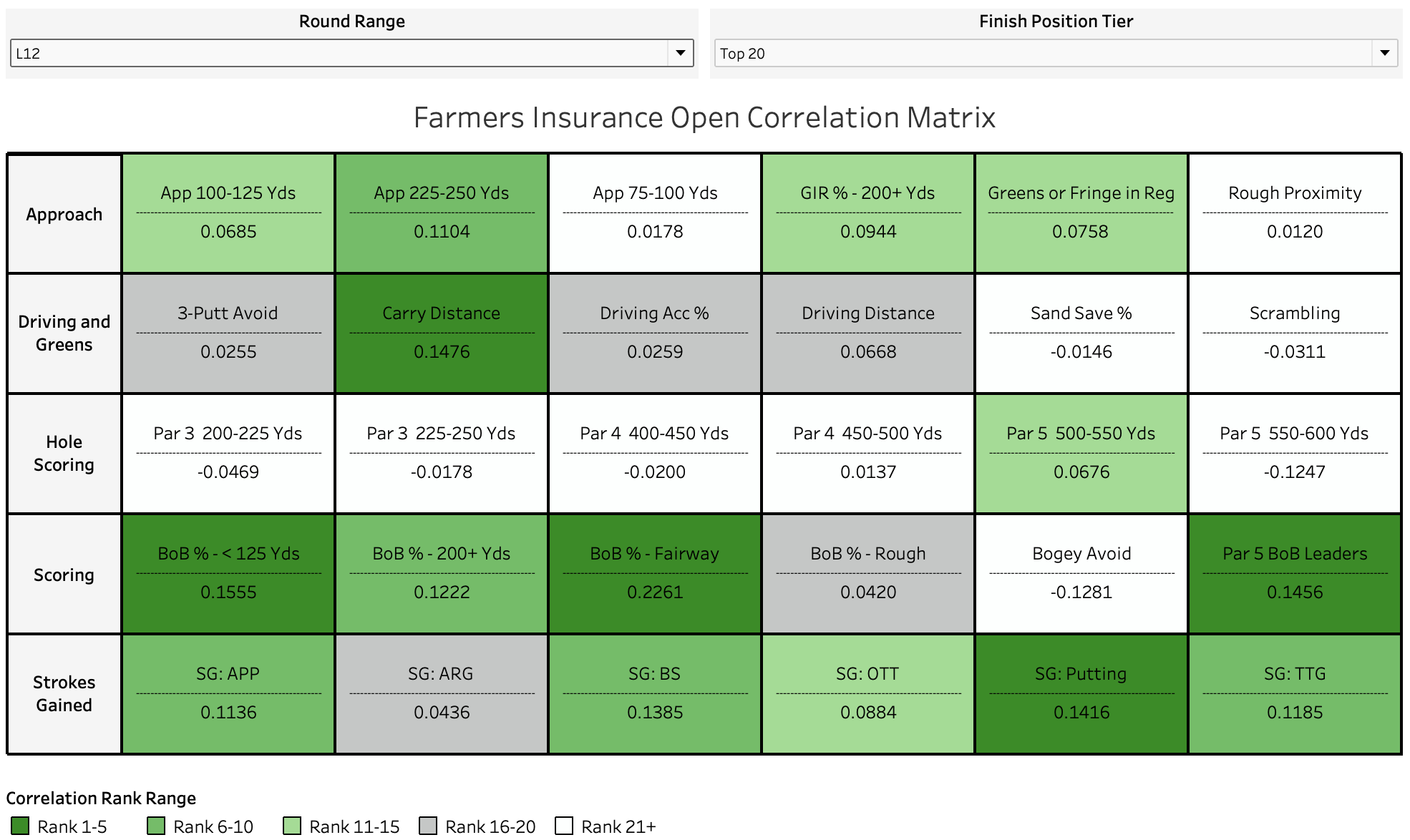
Task: Click the Finish Position Tier filter label
Action: tap(1056, 21)
